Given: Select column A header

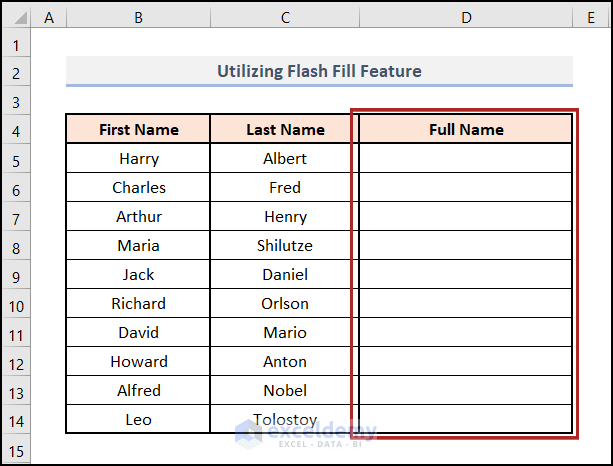Looking at the screenshot, I should tap(49, 17).
